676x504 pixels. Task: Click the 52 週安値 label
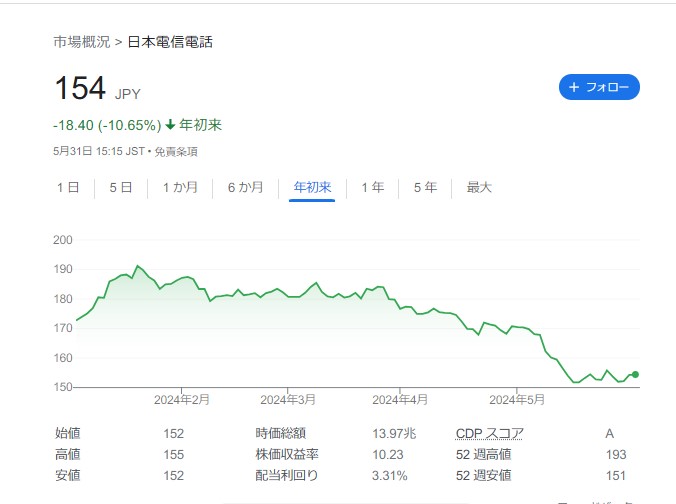484,476
